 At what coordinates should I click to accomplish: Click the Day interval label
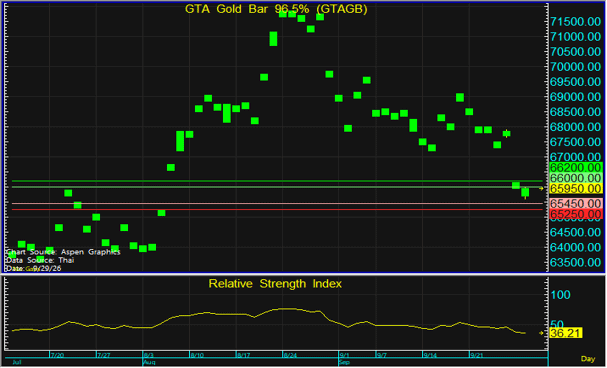click(588, 359)
